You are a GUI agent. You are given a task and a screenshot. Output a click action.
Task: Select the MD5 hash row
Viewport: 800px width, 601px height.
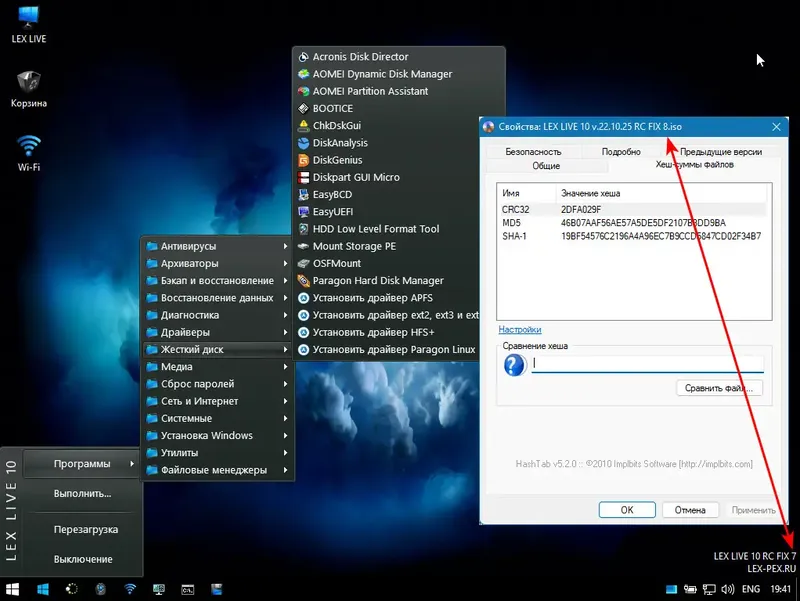633,223
